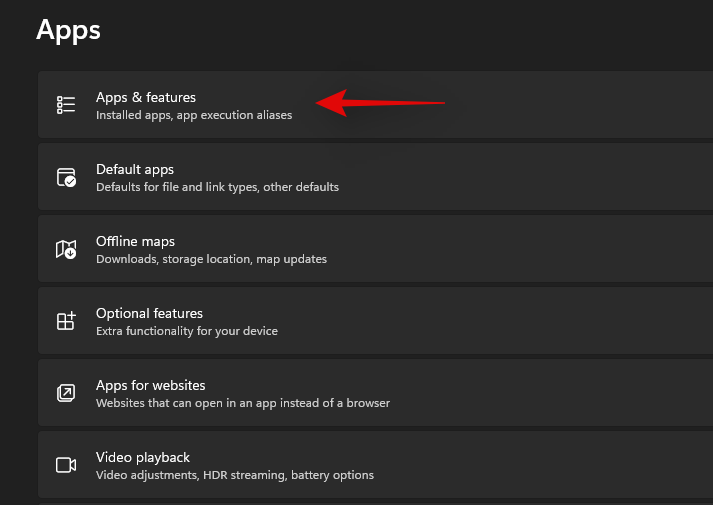Click "Defaults for file and link types" description
713x505 pixels.
[217, 187]
